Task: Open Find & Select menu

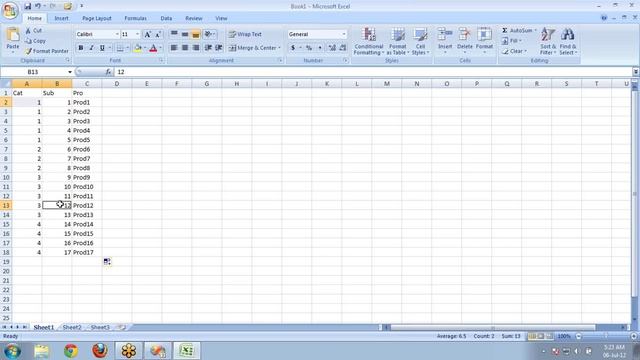Action: (568, 41)
